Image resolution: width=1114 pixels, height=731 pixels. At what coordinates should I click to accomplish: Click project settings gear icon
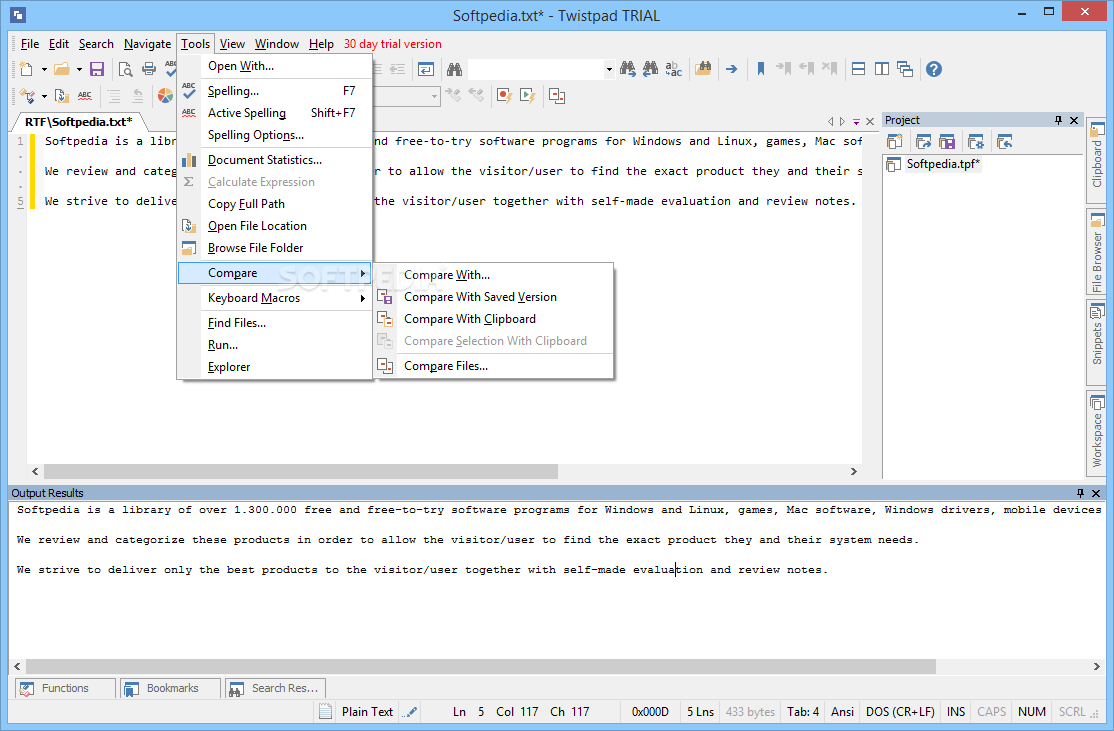pos(976,142)
